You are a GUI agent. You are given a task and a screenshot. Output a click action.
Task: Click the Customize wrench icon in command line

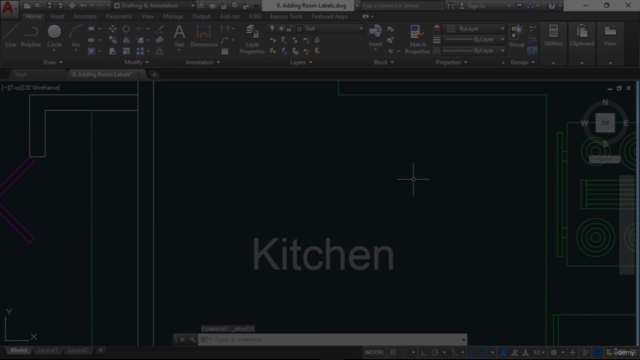coord(192,339)
